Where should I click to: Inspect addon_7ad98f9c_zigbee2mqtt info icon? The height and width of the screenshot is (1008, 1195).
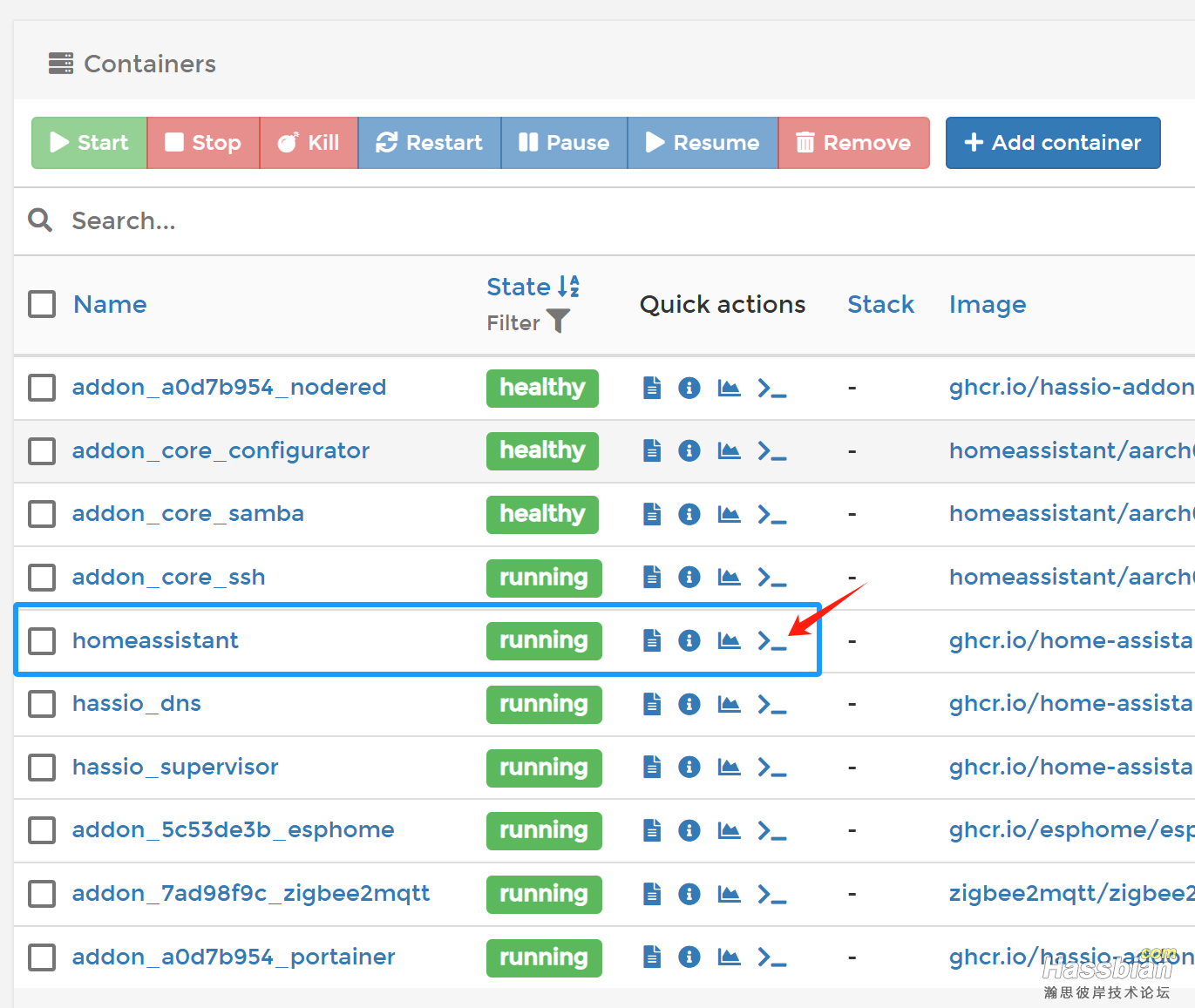click(x=689, y=893)
